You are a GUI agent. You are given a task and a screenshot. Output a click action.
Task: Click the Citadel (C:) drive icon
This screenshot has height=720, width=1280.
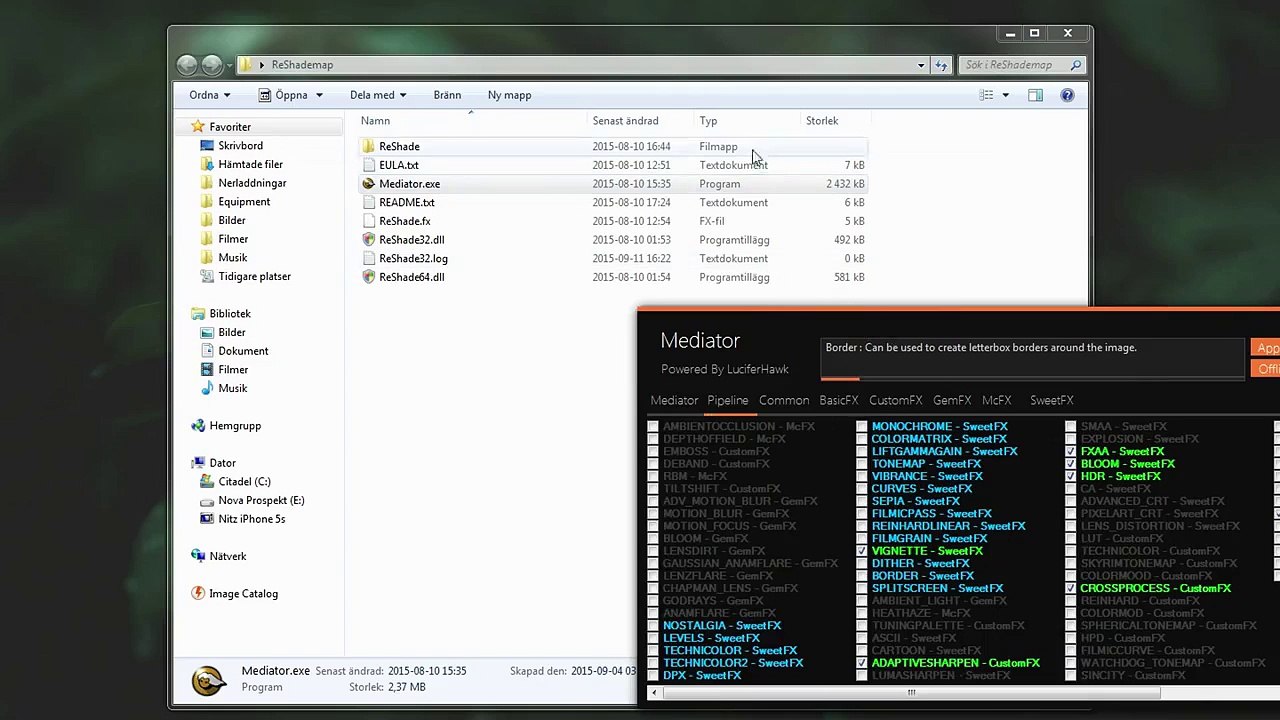click(x=207, y=482)
